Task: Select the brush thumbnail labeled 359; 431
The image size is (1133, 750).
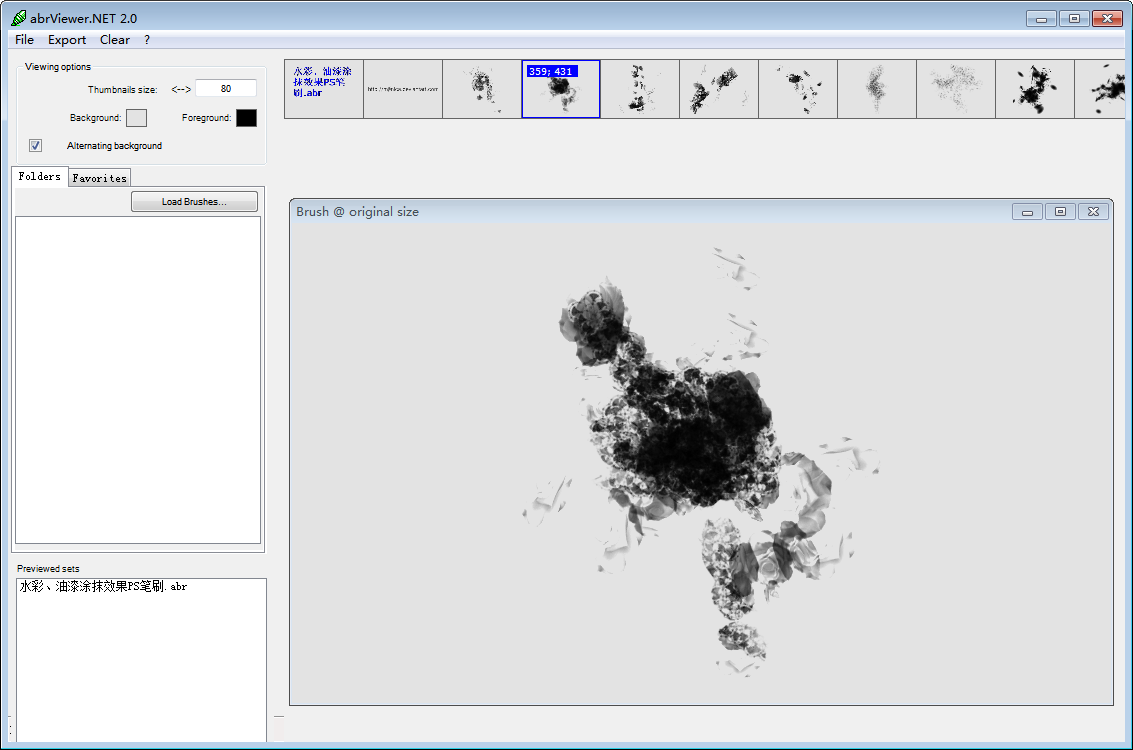Action: point(561,89)
